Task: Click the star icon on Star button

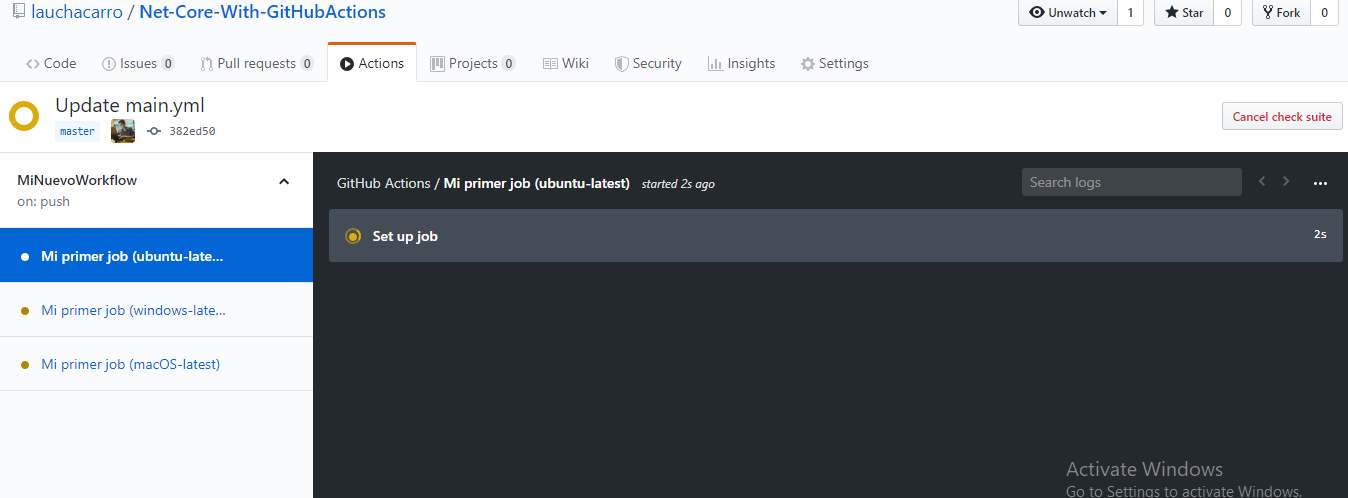Action: point(1171,13)
